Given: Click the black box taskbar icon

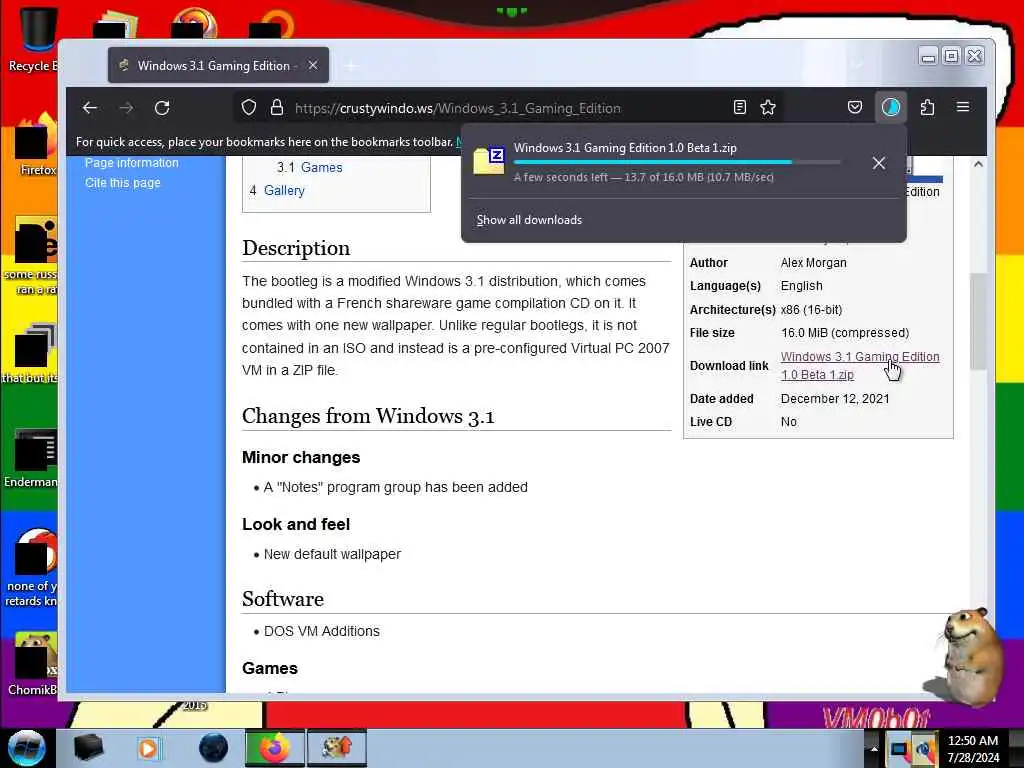Looking at the screenshot, I should (88, 748).
